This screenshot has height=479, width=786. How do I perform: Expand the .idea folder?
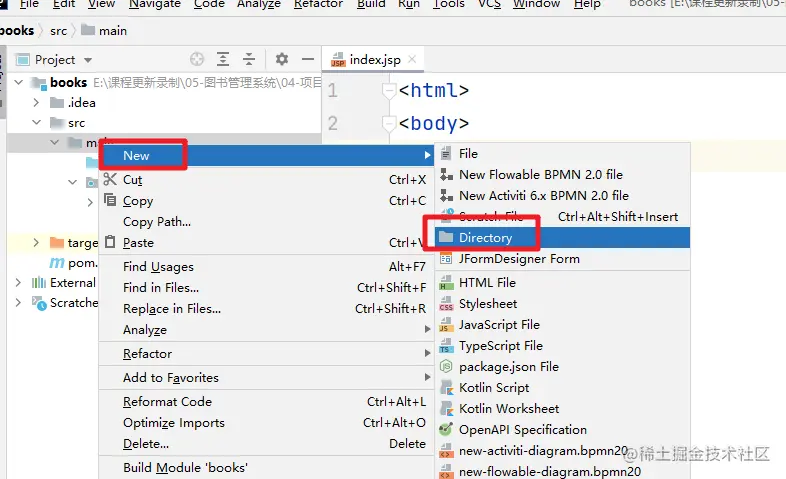[x=36, y=102]
